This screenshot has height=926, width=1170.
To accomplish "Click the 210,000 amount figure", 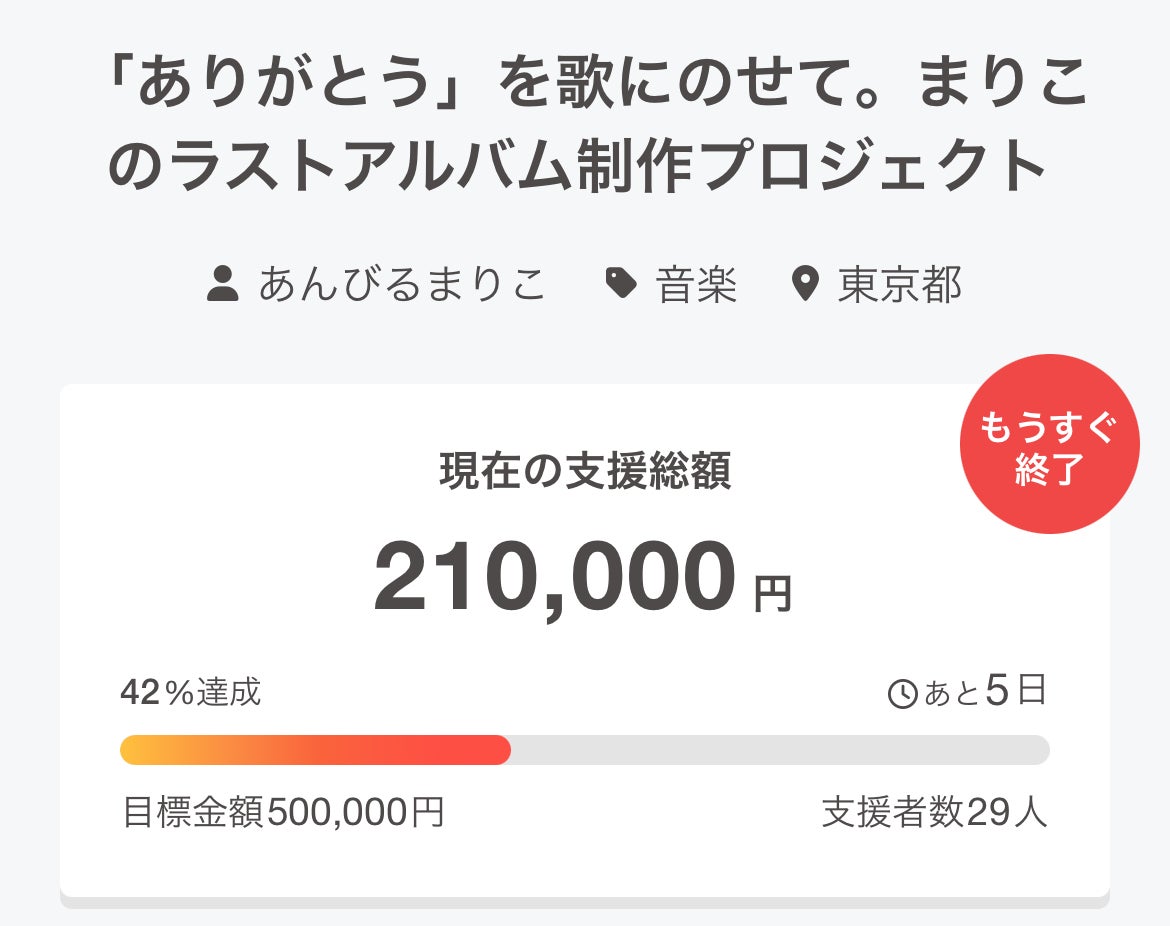I will click(555, 578).
